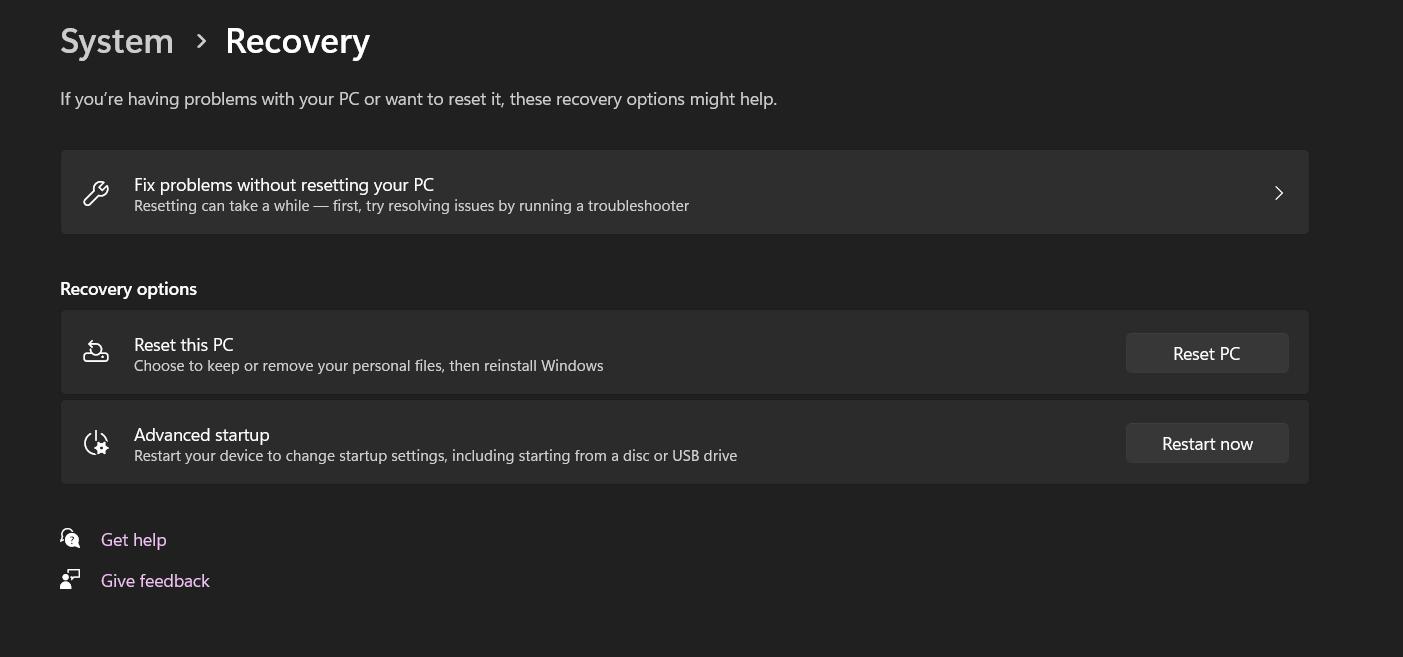Viewport: 1403px width, 657px height.
Task: Click the Restart now button
Action: point(1207,443)
